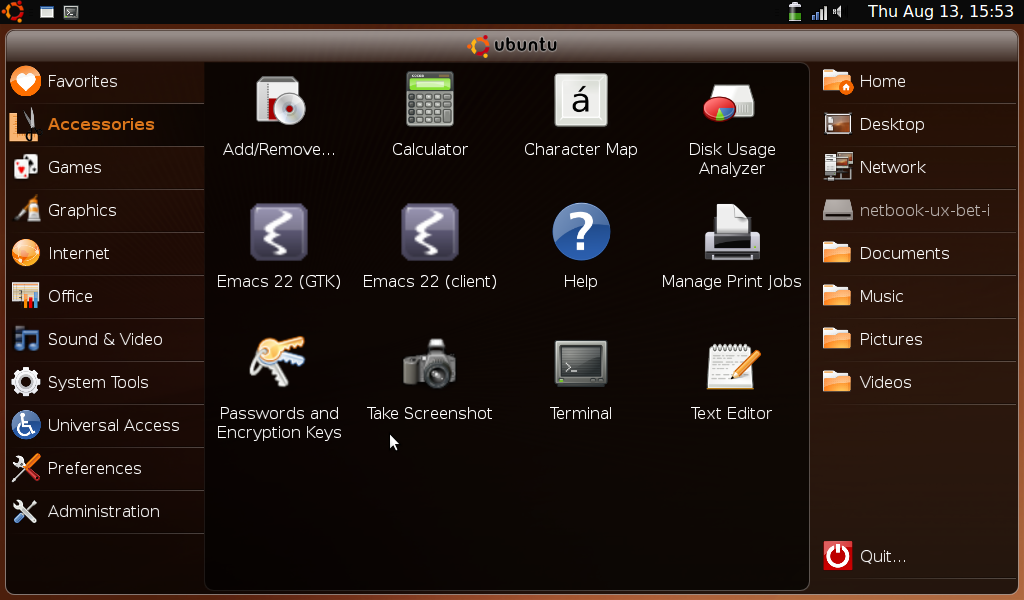The height and width of the screenshot is (600, 1024).
Task: Launch the Terminal app from the Accessories grid
Action: pos(581,379)
